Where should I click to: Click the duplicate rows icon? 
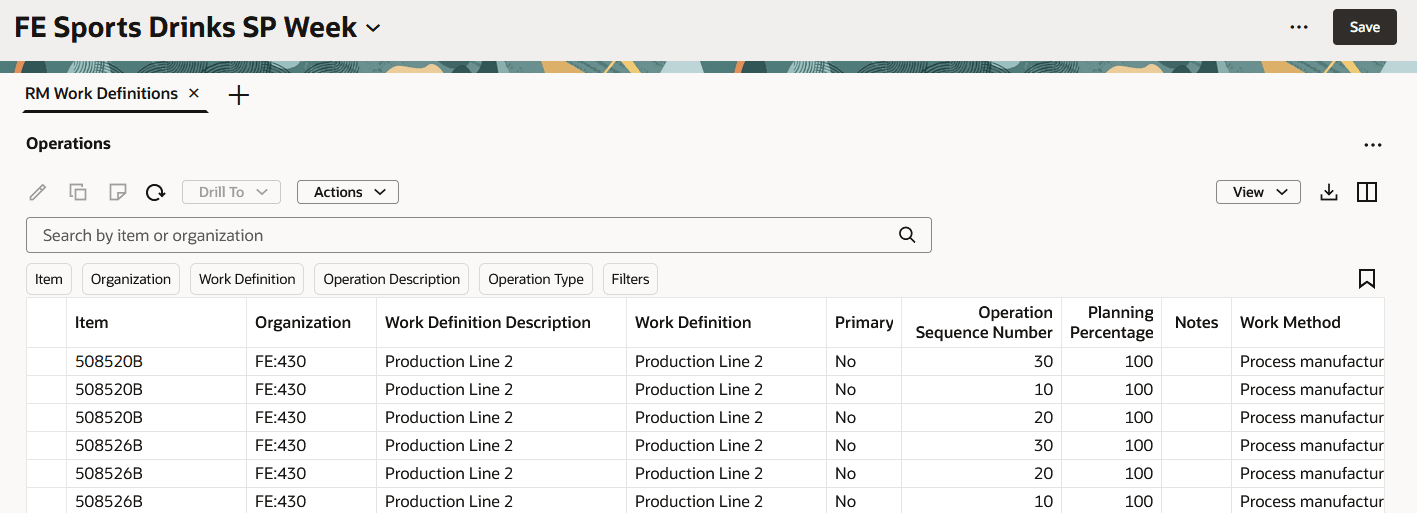(x=78, y=192)
